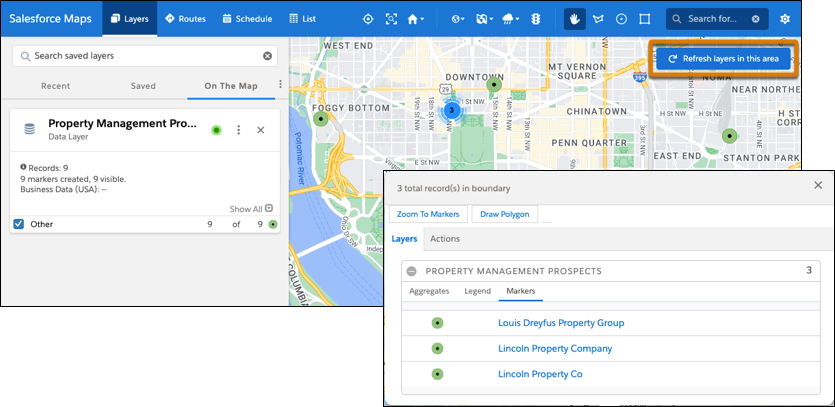Screen dimensions: 835x407
Task: Open the Routes tab
Action: 185,19
